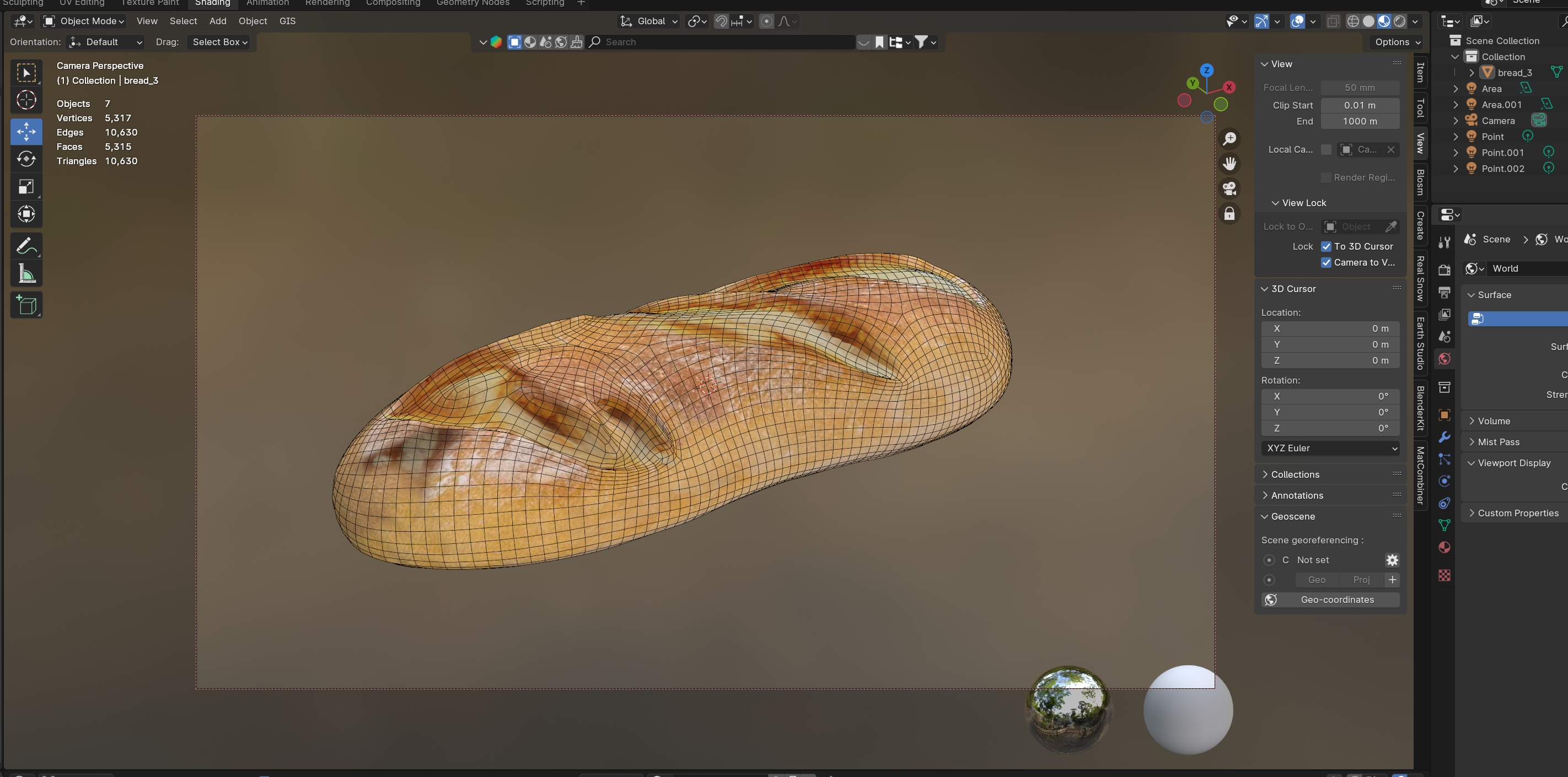Select the Scale tool

(26, 187)
